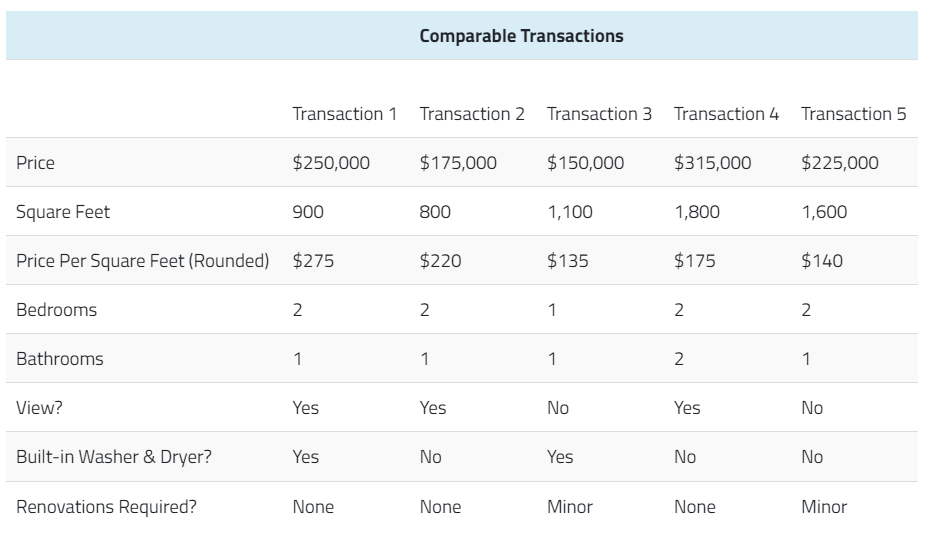Select the Transaction 4 column header

coord(726,114)
